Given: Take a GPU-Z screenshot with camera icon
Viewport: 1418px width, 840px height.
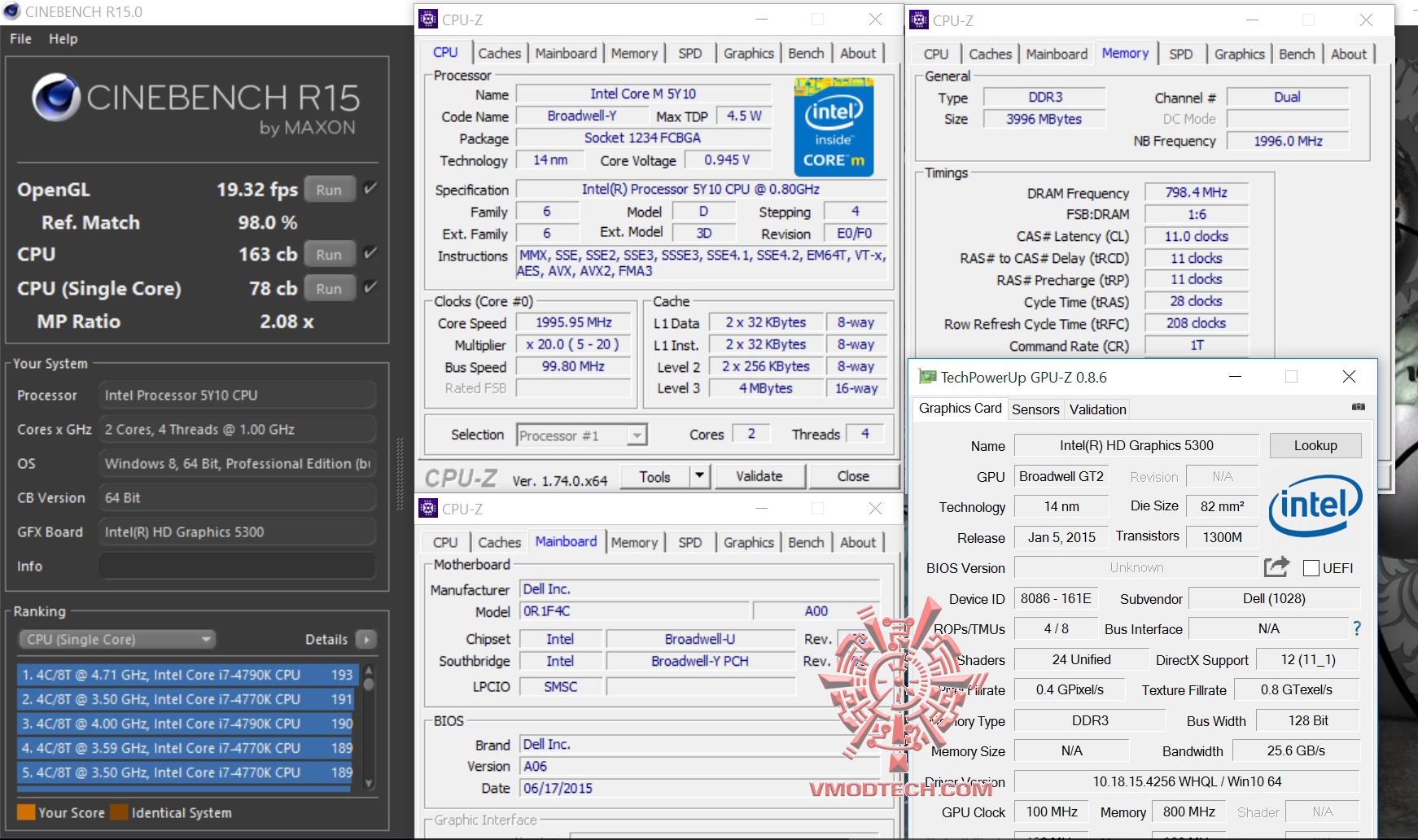Looking at the screenshot, I should pos(1358,407).
